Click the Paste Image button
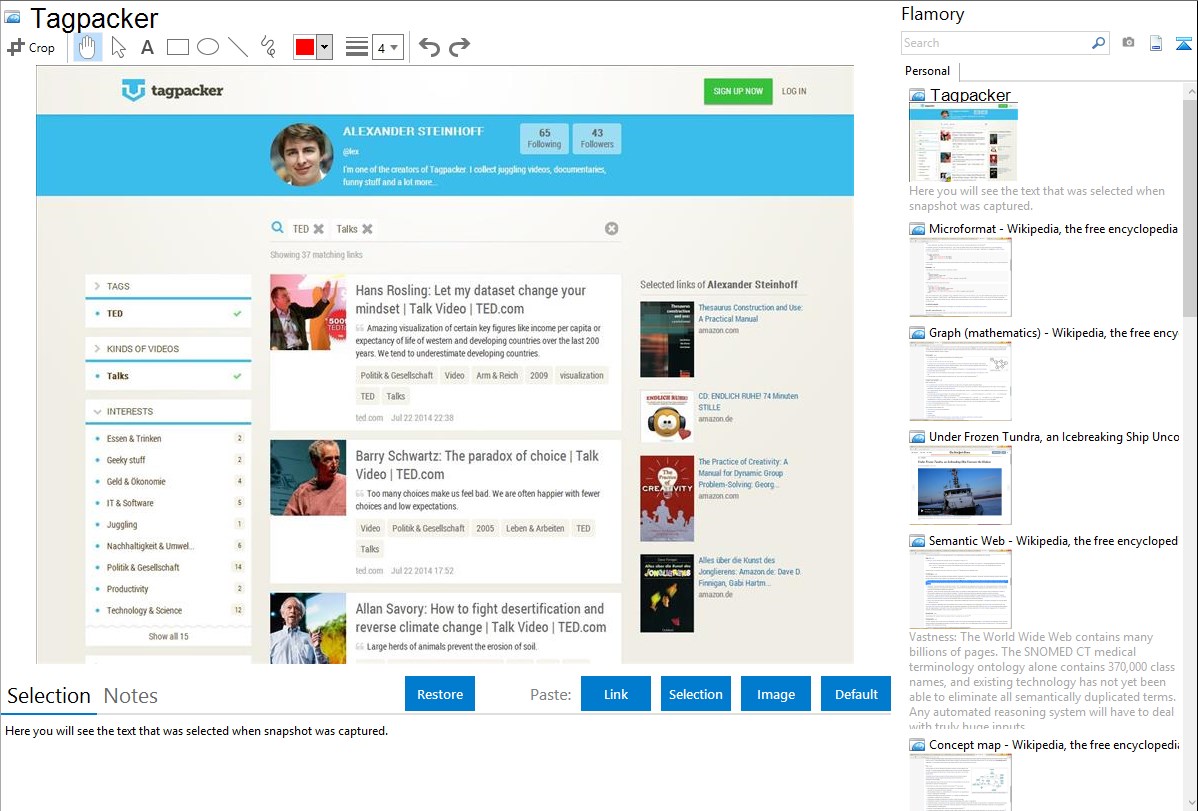1198x811 pixels. pos(775,694)
